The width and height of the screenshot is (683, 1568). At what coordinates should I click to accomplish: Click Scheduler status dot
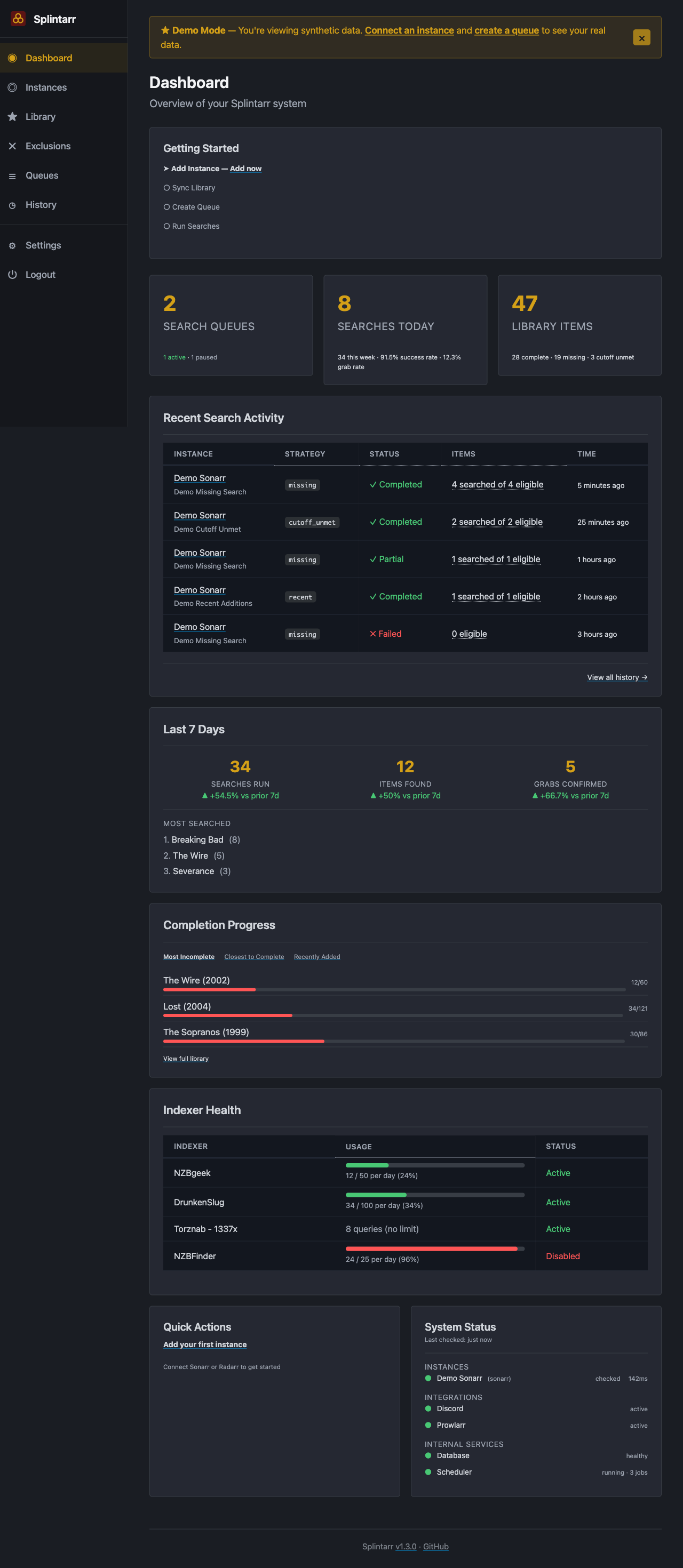pos(428,1472)
